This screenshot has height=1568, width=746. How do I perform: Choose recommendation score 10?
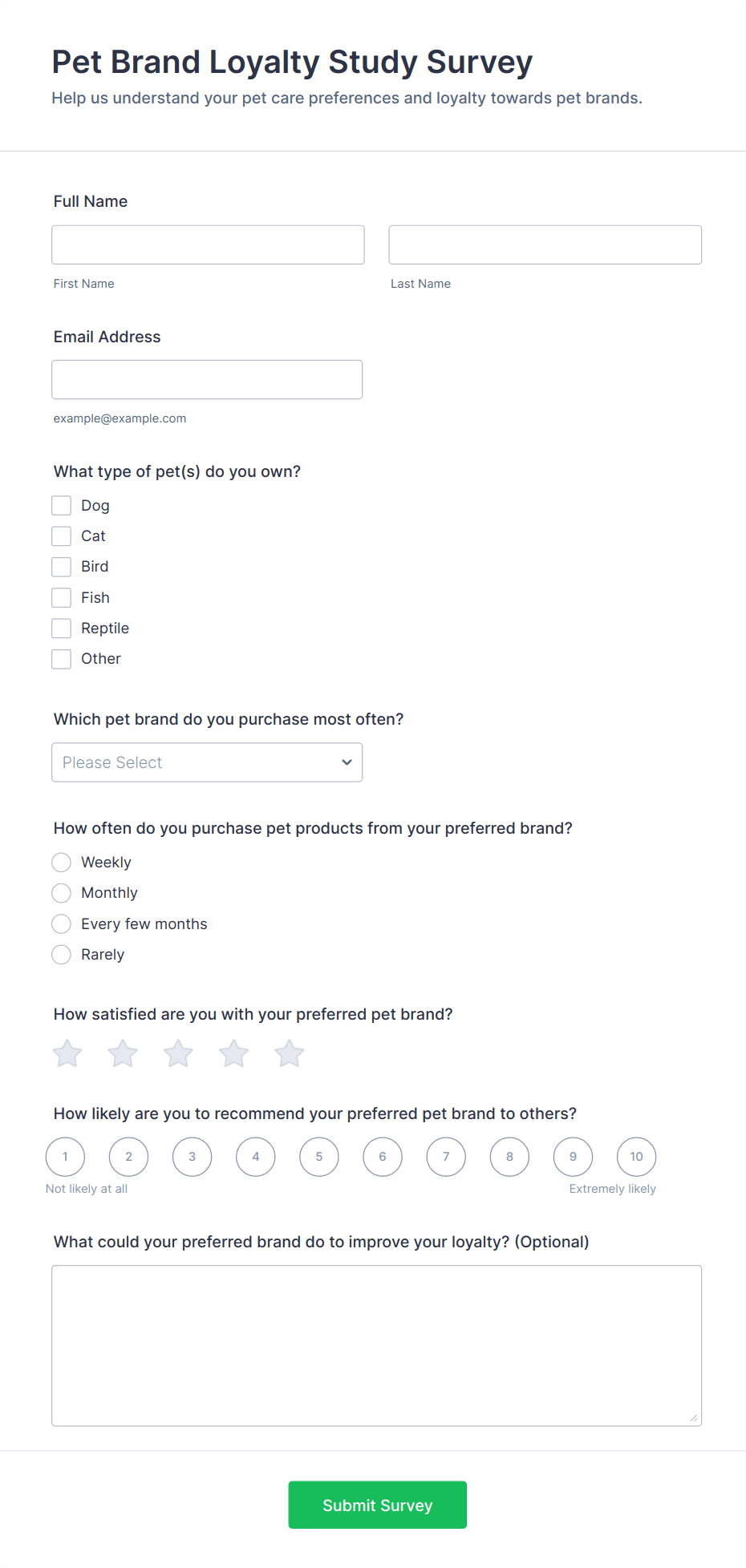click(636, 1157)
